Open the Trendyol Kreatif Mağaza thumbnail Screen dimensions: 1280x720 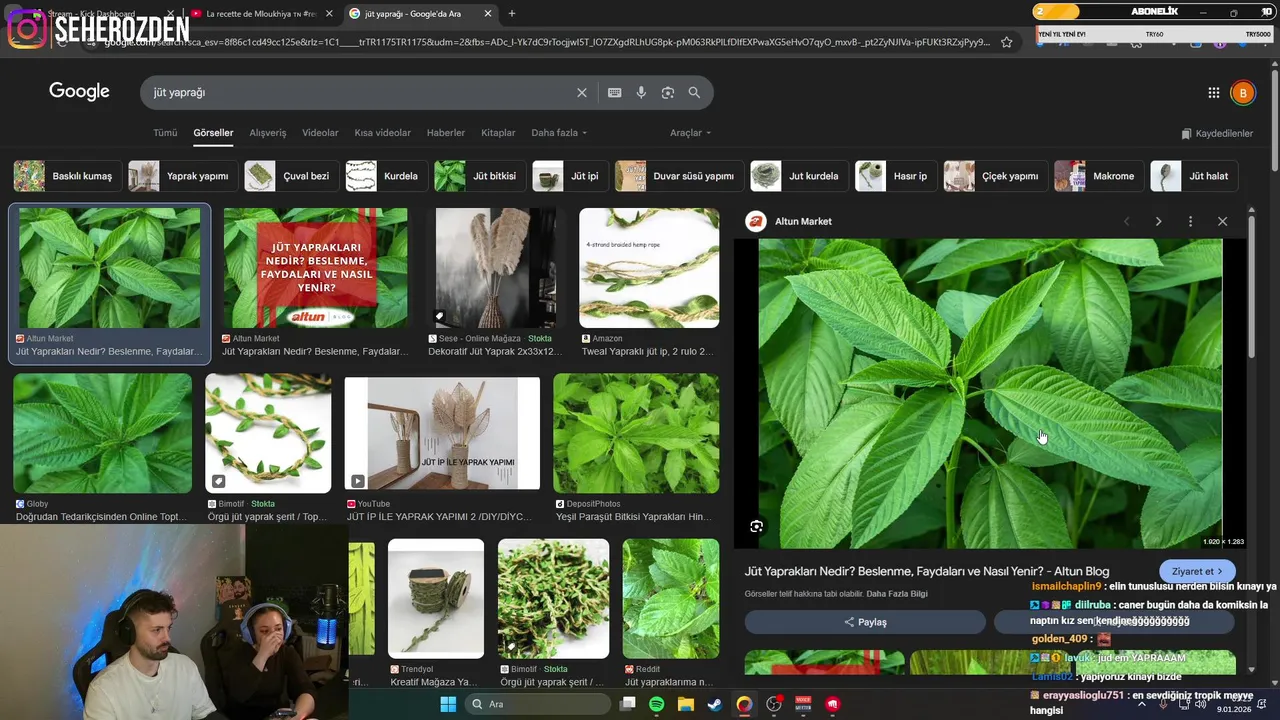436,599
